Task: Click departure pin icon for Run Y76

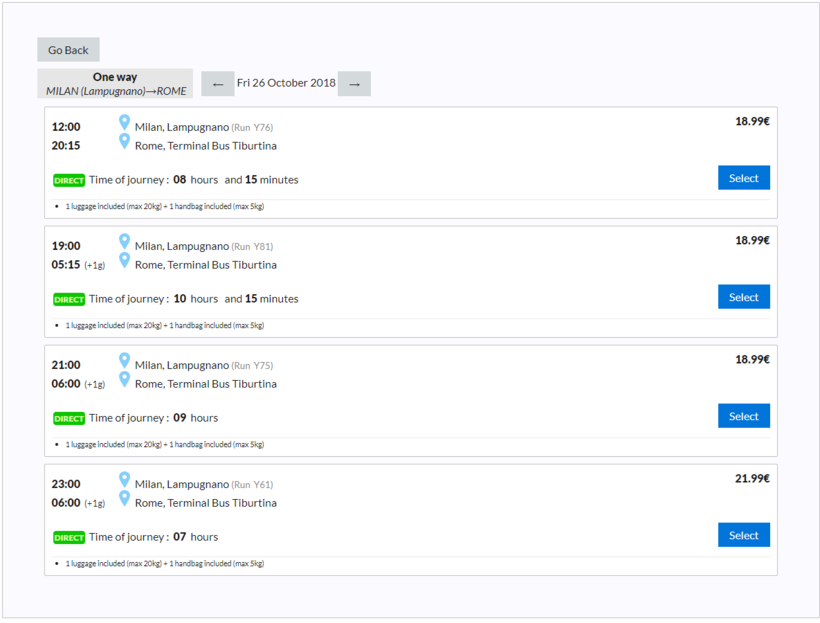Action: pos(124,122)
